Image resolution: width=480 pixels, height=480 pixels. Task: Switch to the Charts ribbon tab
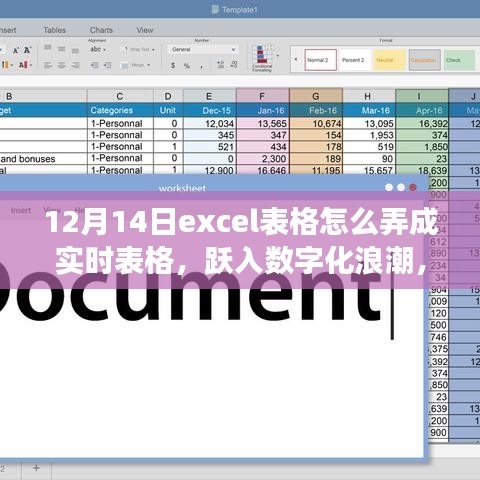coord(101,30)
